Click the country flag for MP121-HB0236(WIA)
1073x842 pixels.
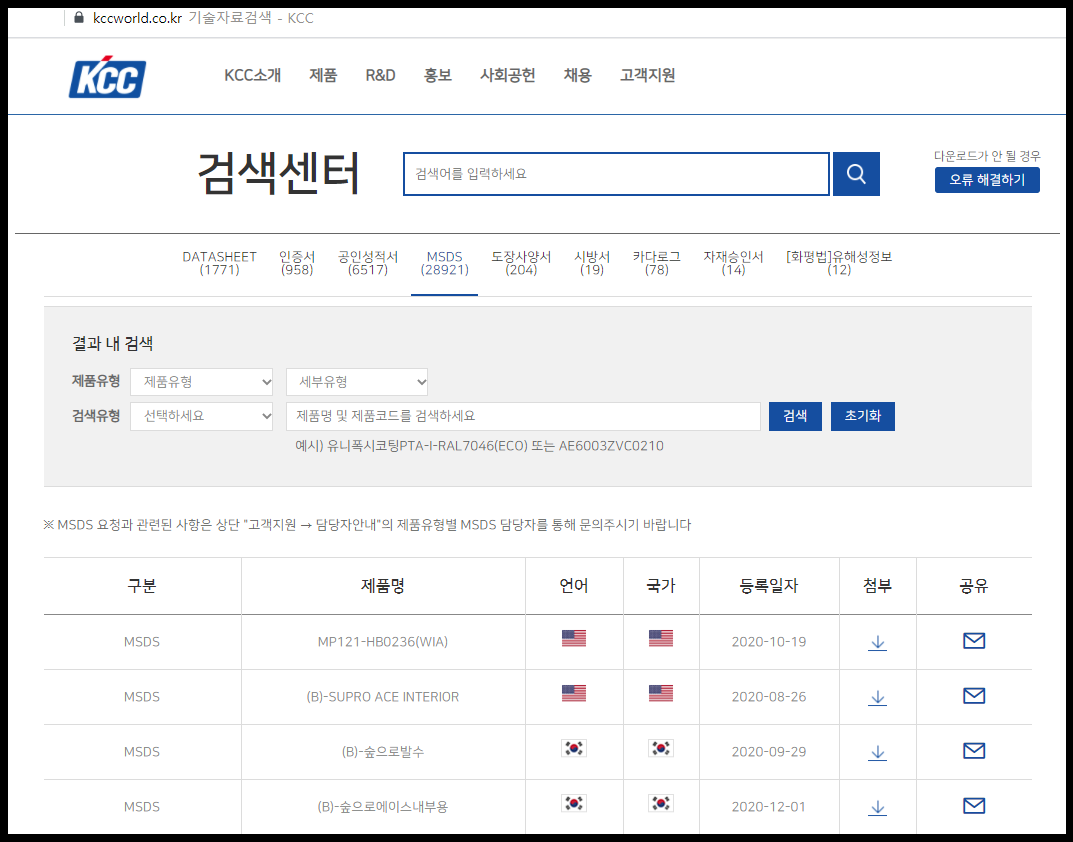(660, 638)
